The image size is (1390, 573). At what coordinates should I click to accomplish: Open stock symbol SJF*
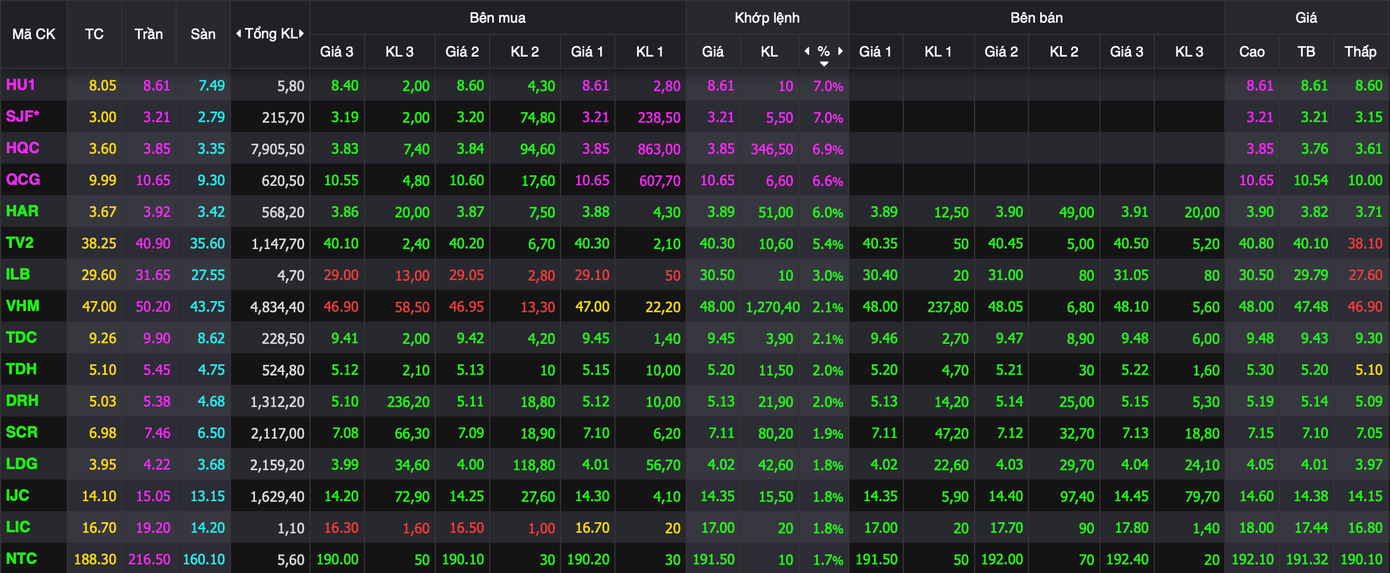coord(23,117)
